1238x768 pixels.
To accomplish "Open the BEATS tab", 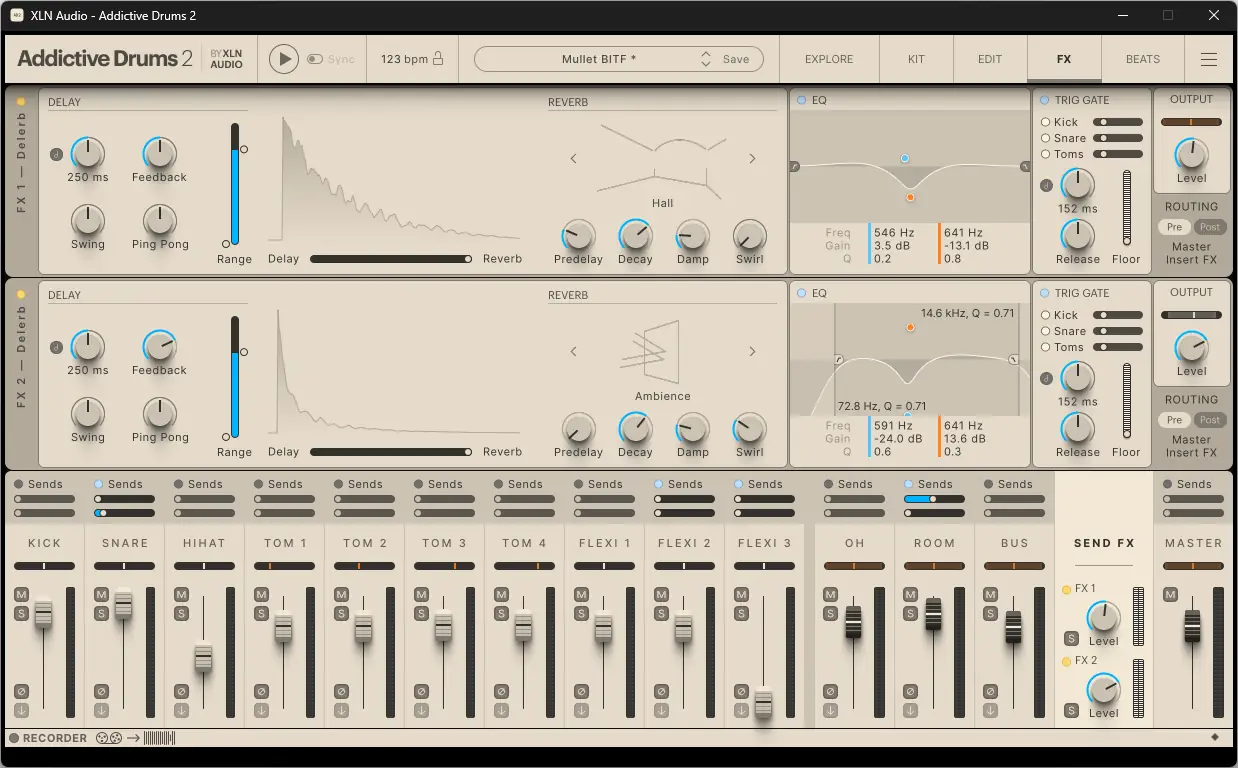I will click(x=1142, y=59).
